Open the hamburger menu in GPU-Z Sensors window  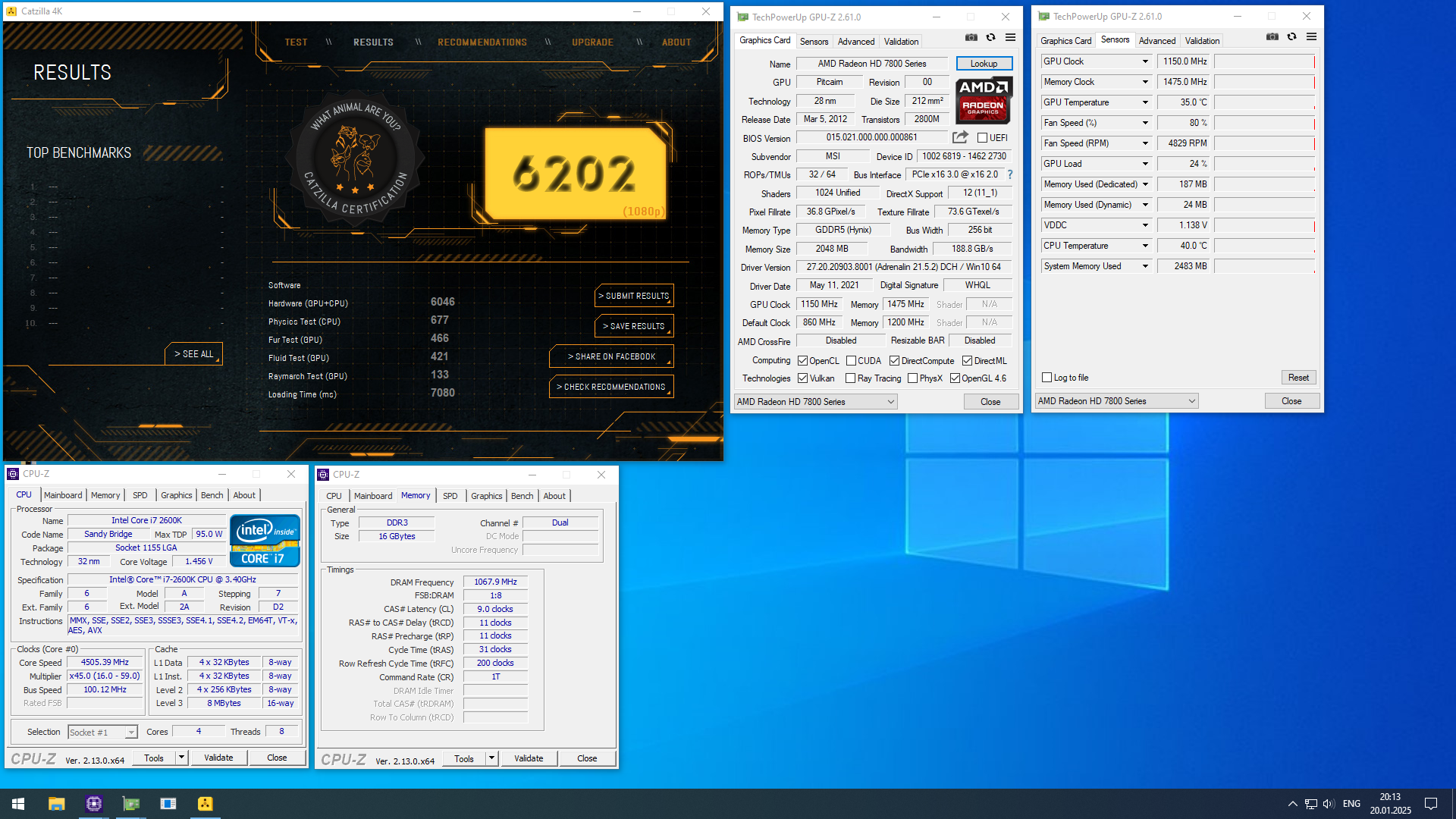click(1311, 36)
